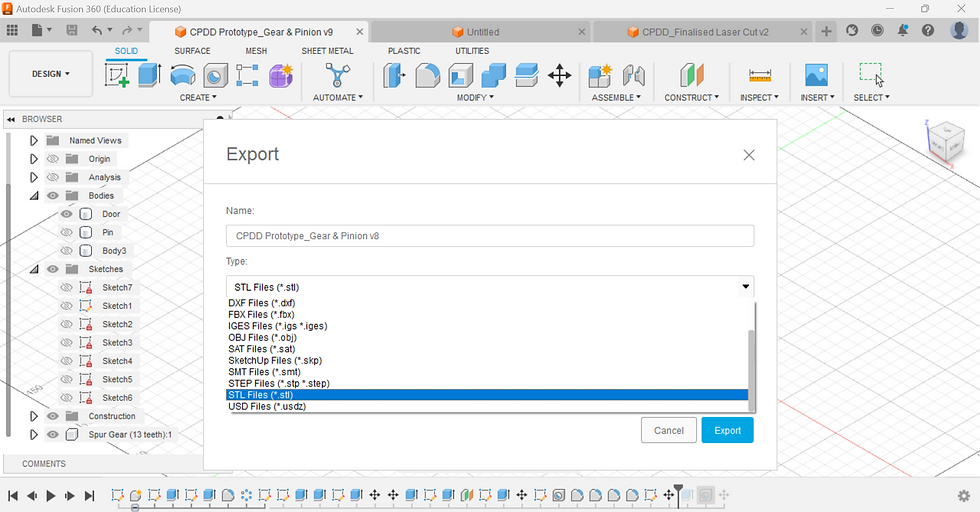
Task: Select the Revolve tool
Action: (182, 76)
